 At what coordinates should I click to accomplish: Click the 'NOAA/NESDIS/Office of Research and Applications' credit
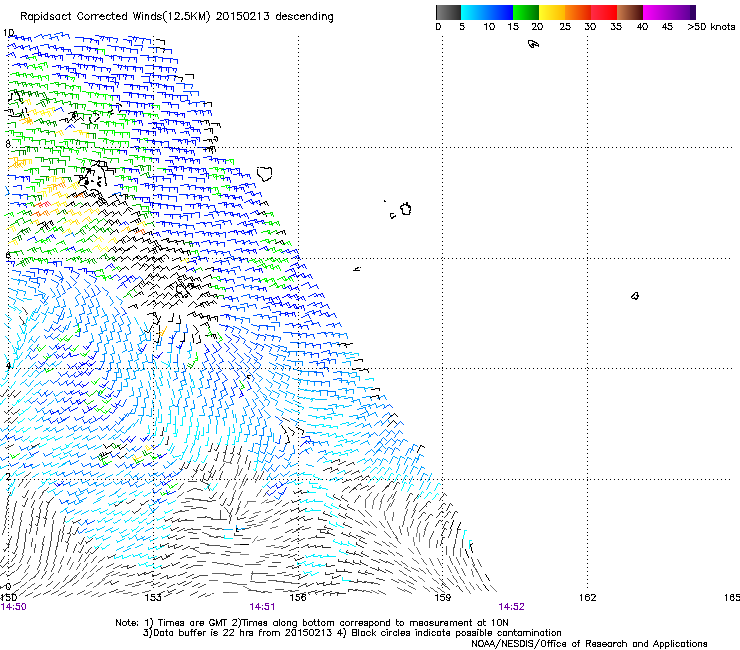tap(589, 644)
